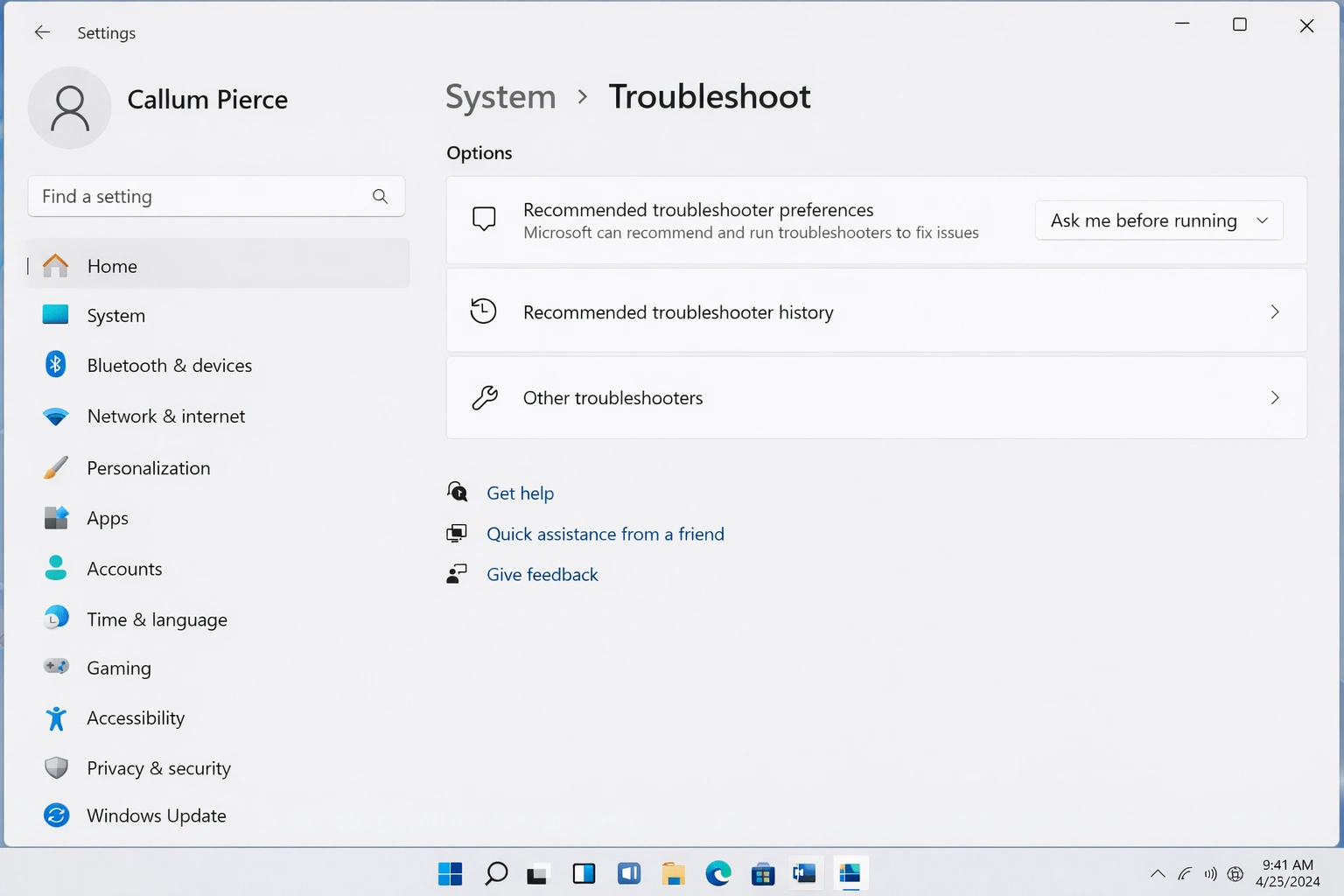Click System in the breadcrumb navigation

[500, 96]
